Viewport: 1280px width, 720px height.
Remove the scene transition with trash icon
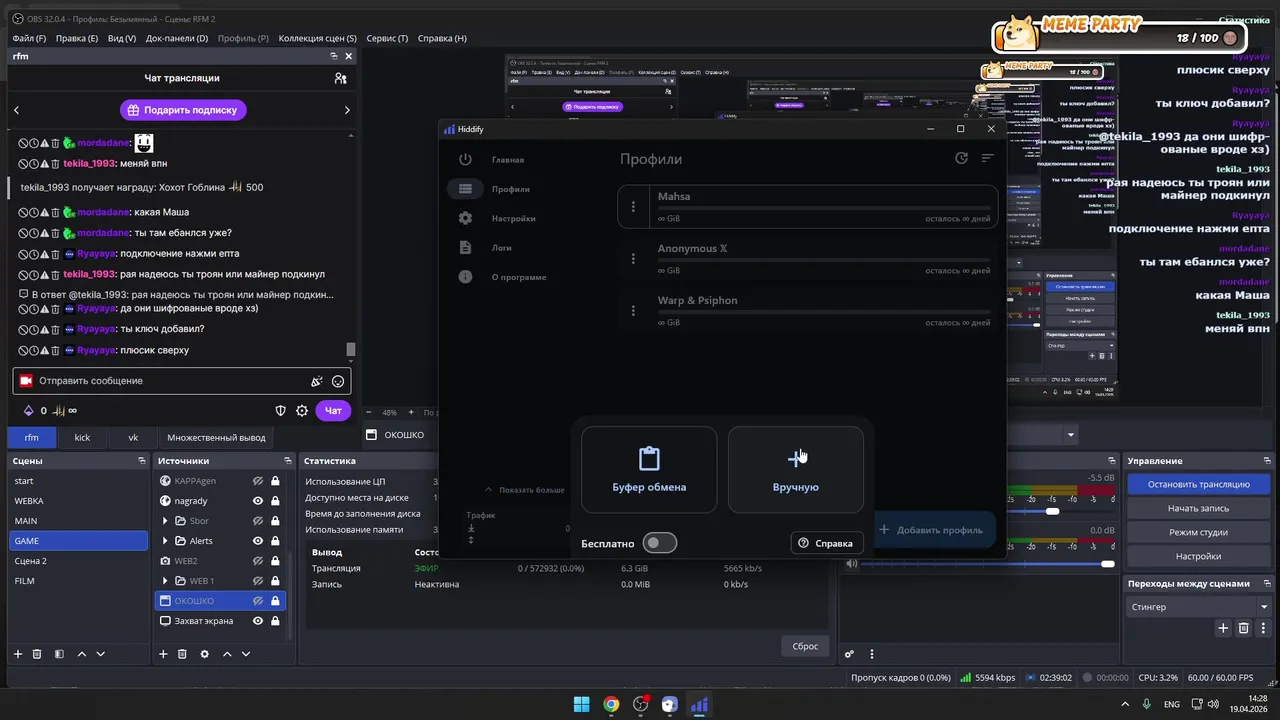(x=1244, y=628)
